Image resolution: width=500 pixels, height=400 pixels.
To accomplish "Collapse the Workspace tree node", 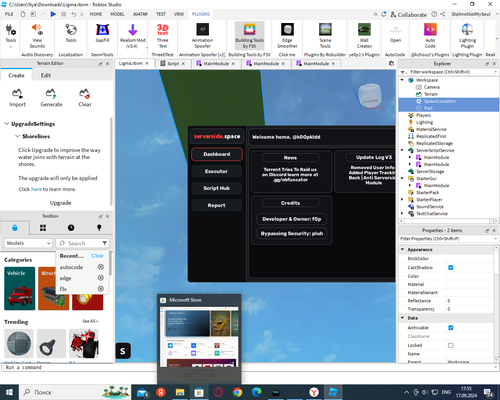I will click(402, 80).
